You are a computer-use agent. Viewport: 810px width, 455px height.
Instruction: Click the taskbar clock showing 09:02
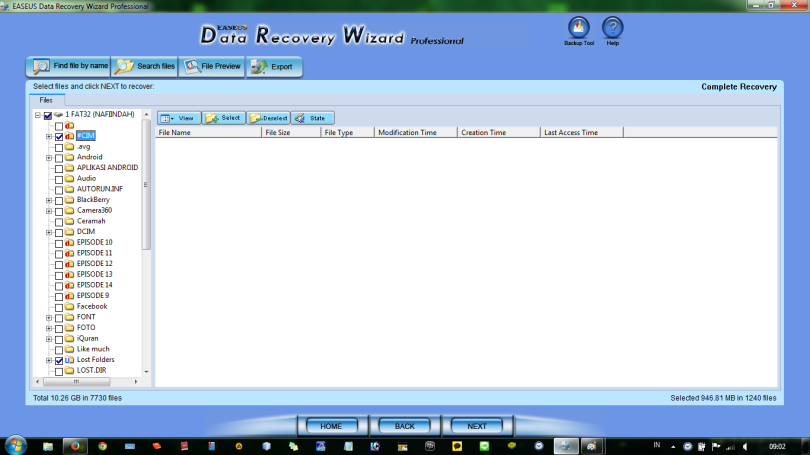(777, 446)
